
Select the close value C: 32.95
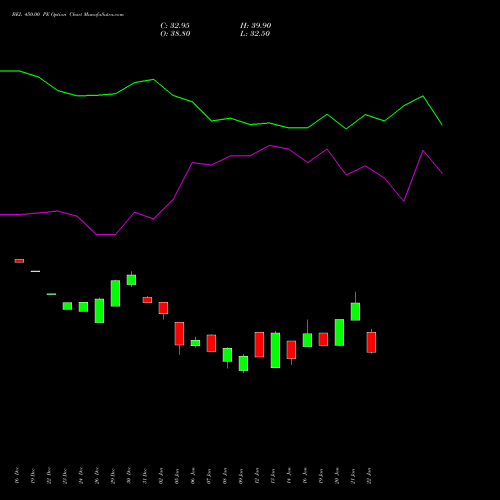175,26
